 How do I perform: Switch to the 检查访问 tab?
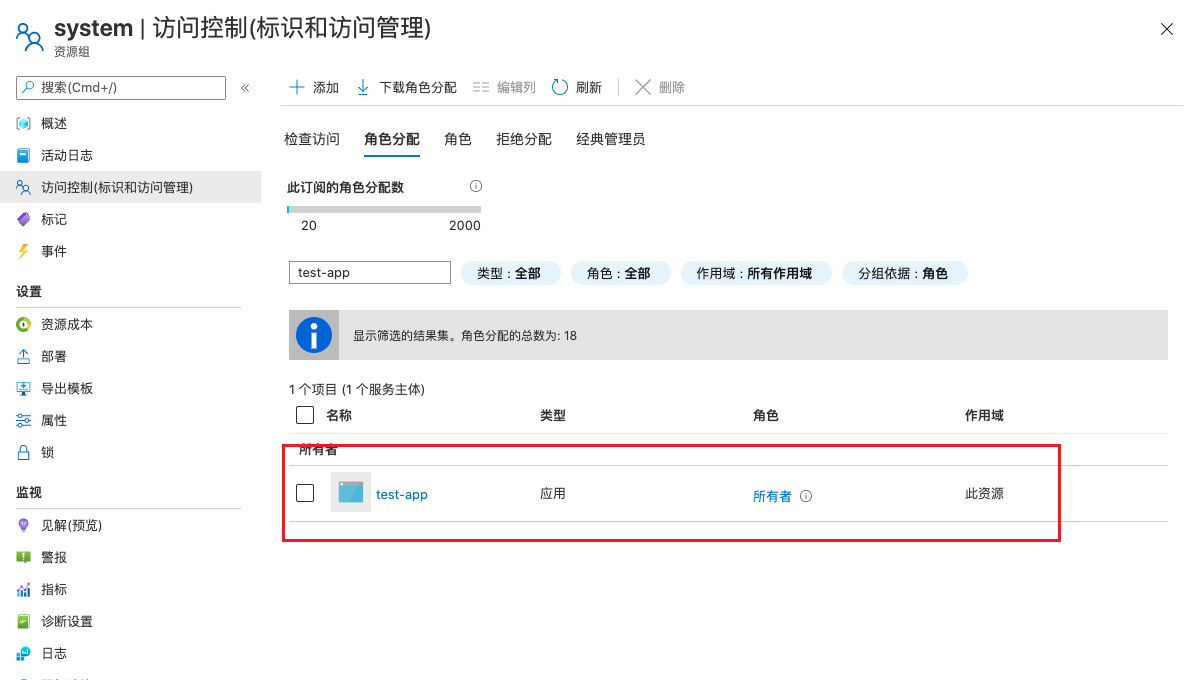[x=312, y=139]
